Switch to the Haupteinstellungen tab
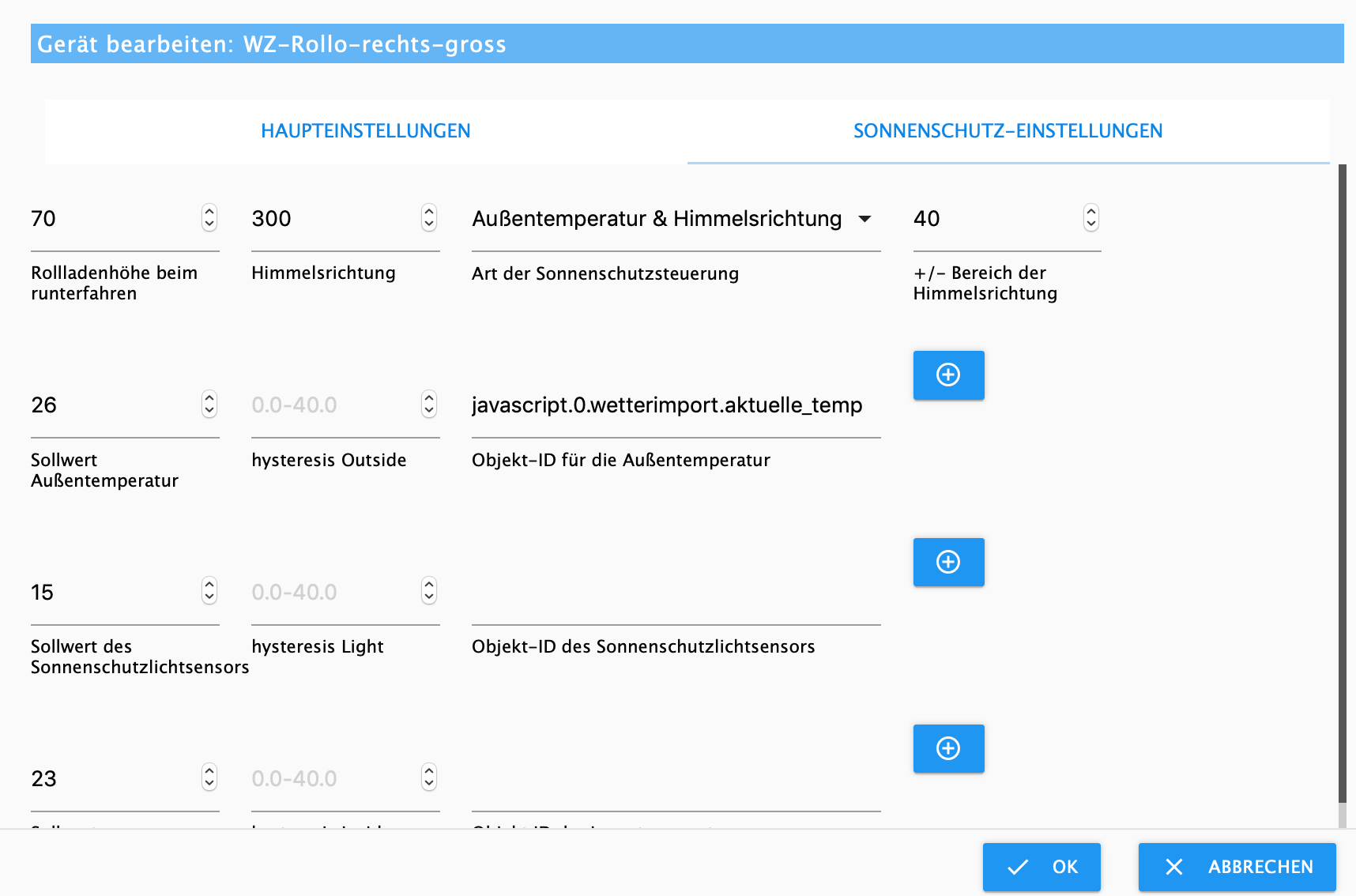 pos(366,131)
